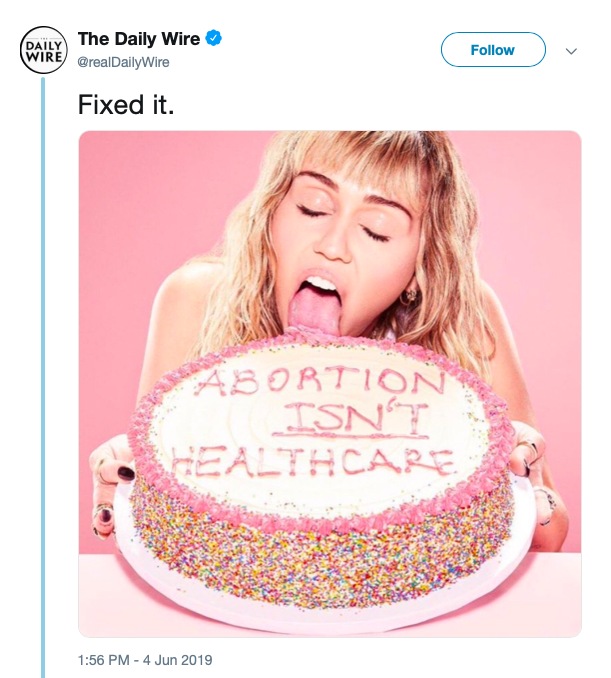Click the 4 Jun 2019 date

point(177,660)
